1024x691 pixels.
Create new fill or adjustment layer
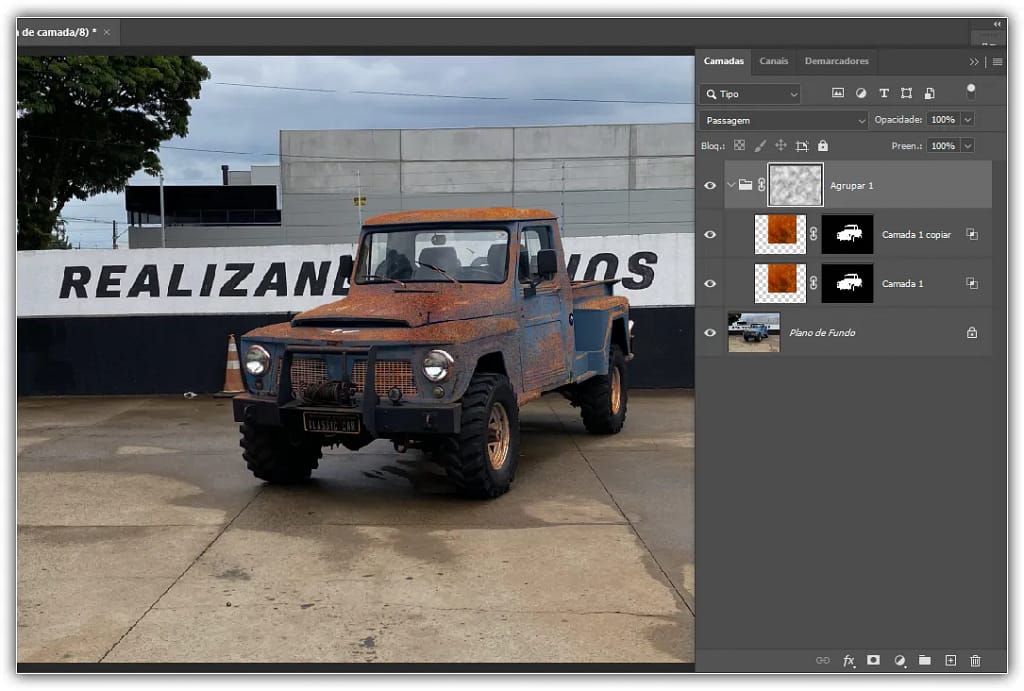point(899,660)
